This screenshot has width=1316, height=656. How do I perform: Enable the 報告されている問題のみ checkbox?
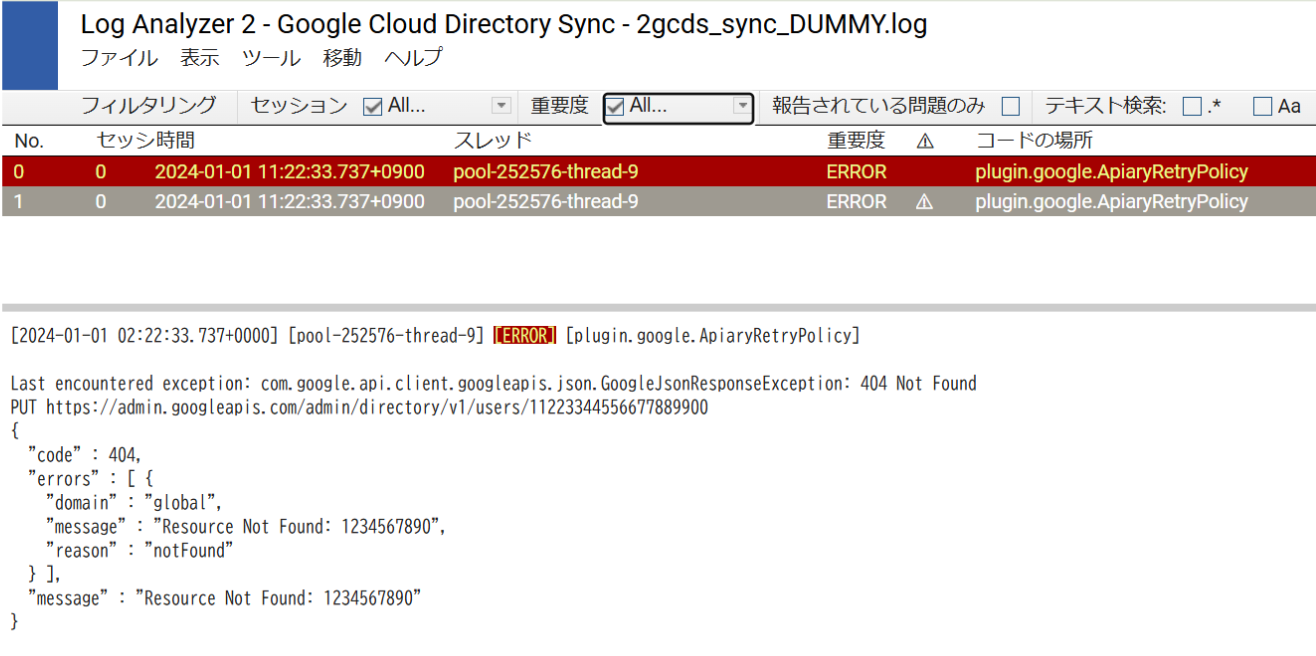1012,106
